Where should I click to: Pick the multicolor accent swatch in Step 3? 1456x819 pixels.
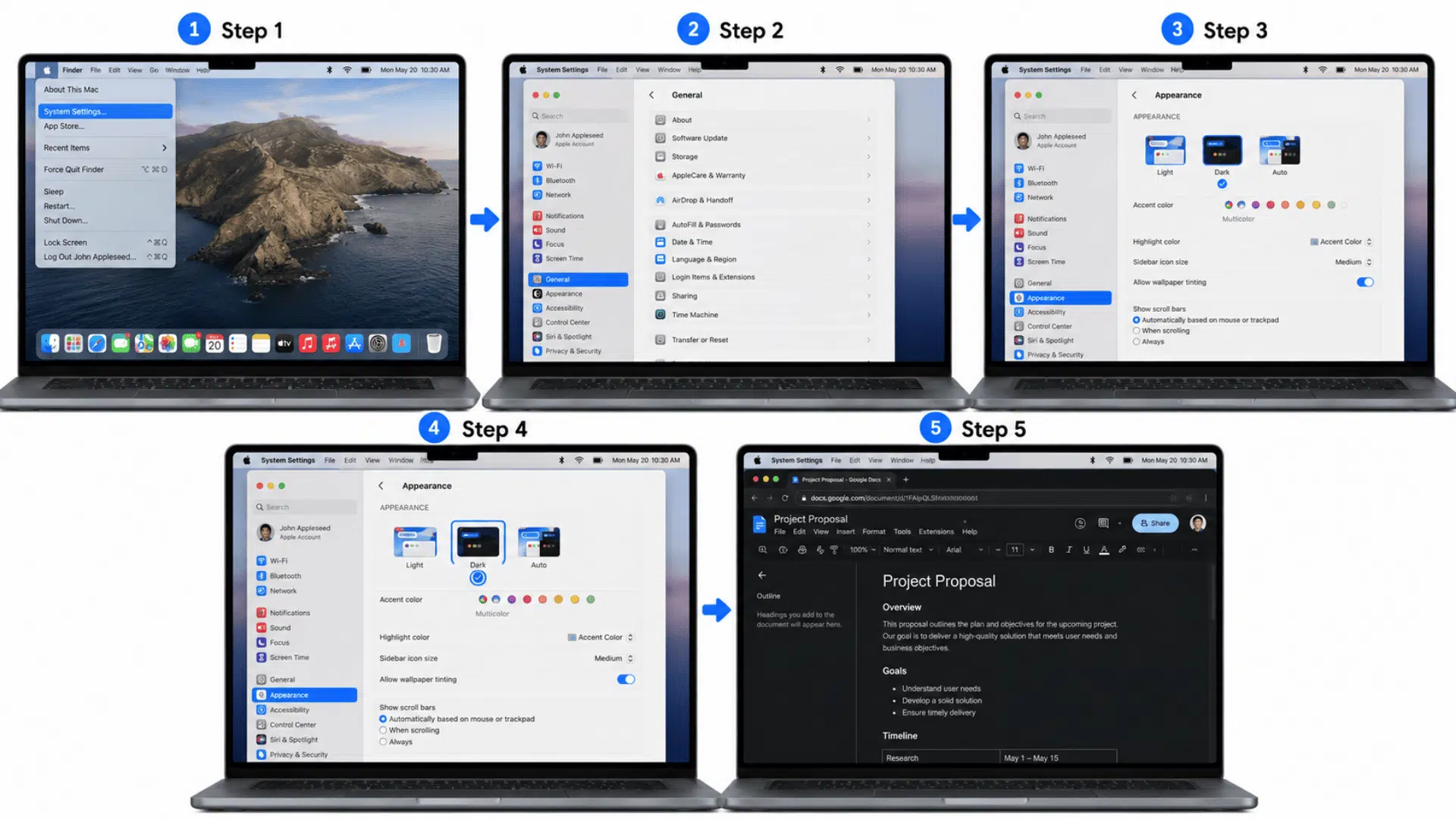1228,205
